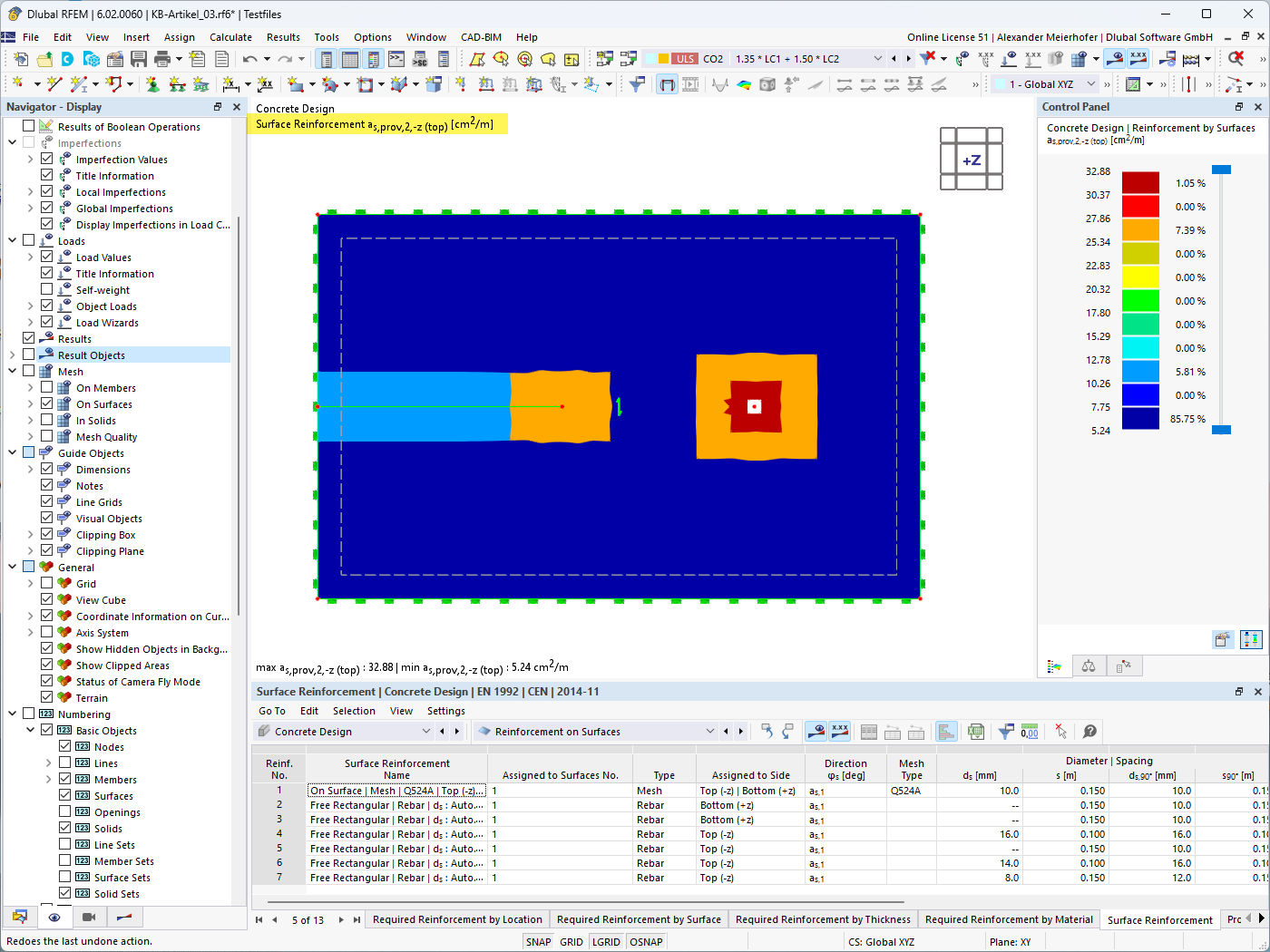Viewport: 1270px width, 952px height.
Task: Uncheck the View Cube checkbox
Action: (x=47, y=600)
